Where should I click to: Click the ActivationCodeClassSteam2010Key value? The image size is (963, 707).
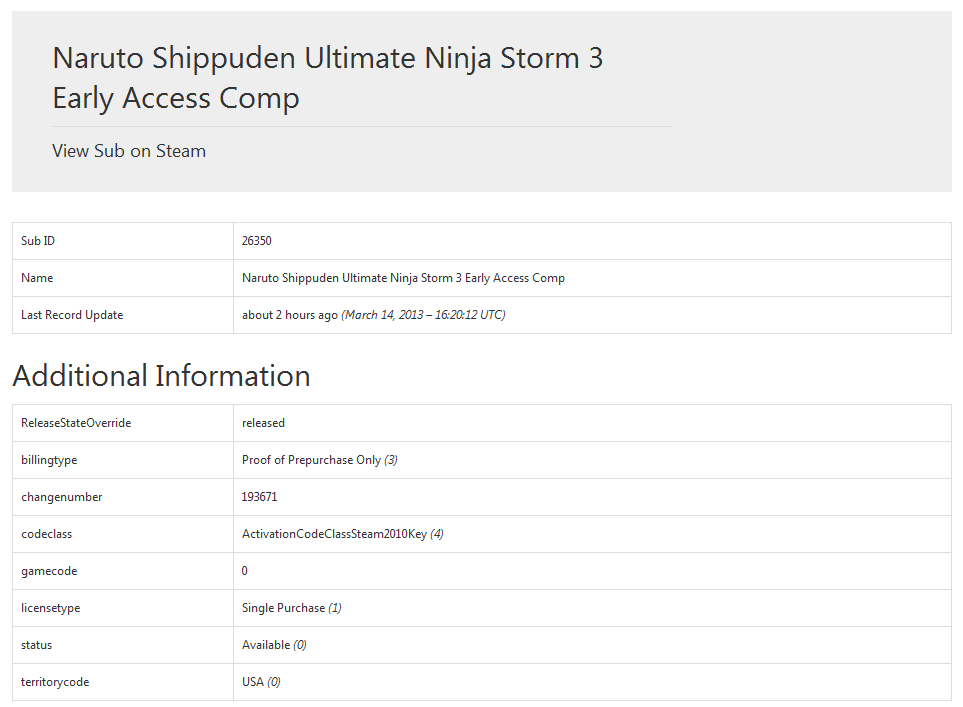[334, 534]
